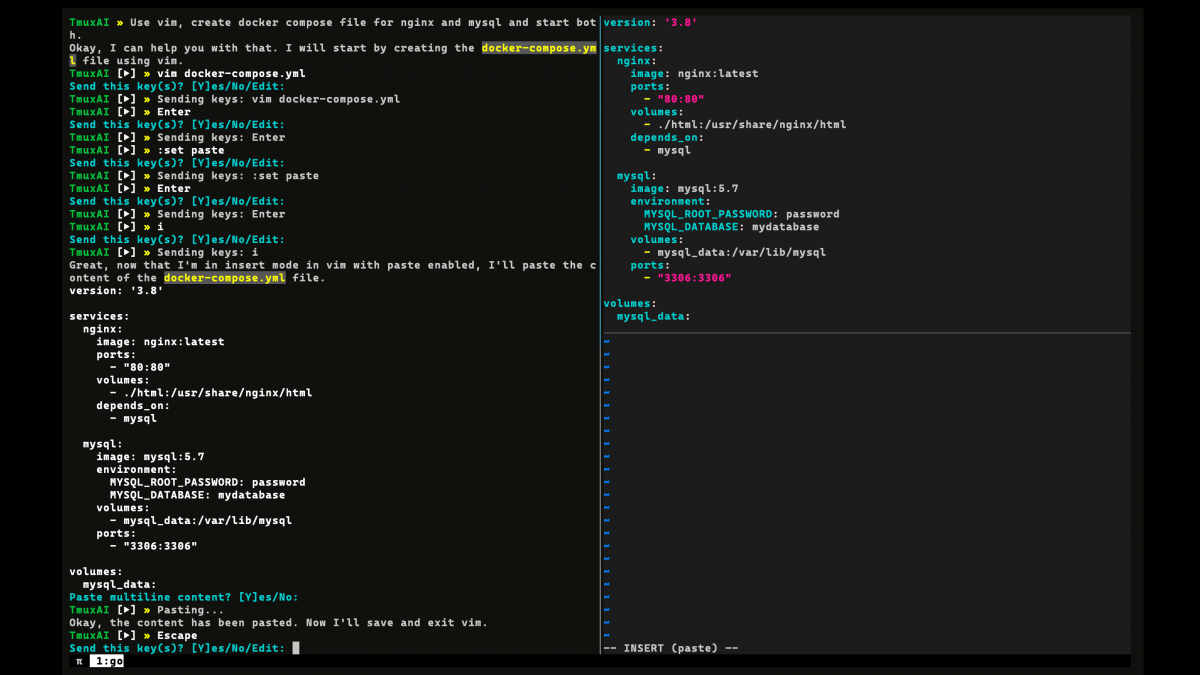Click the π session symbol in tmux status bar
The image size is (1200, 675).
[80, 661]
